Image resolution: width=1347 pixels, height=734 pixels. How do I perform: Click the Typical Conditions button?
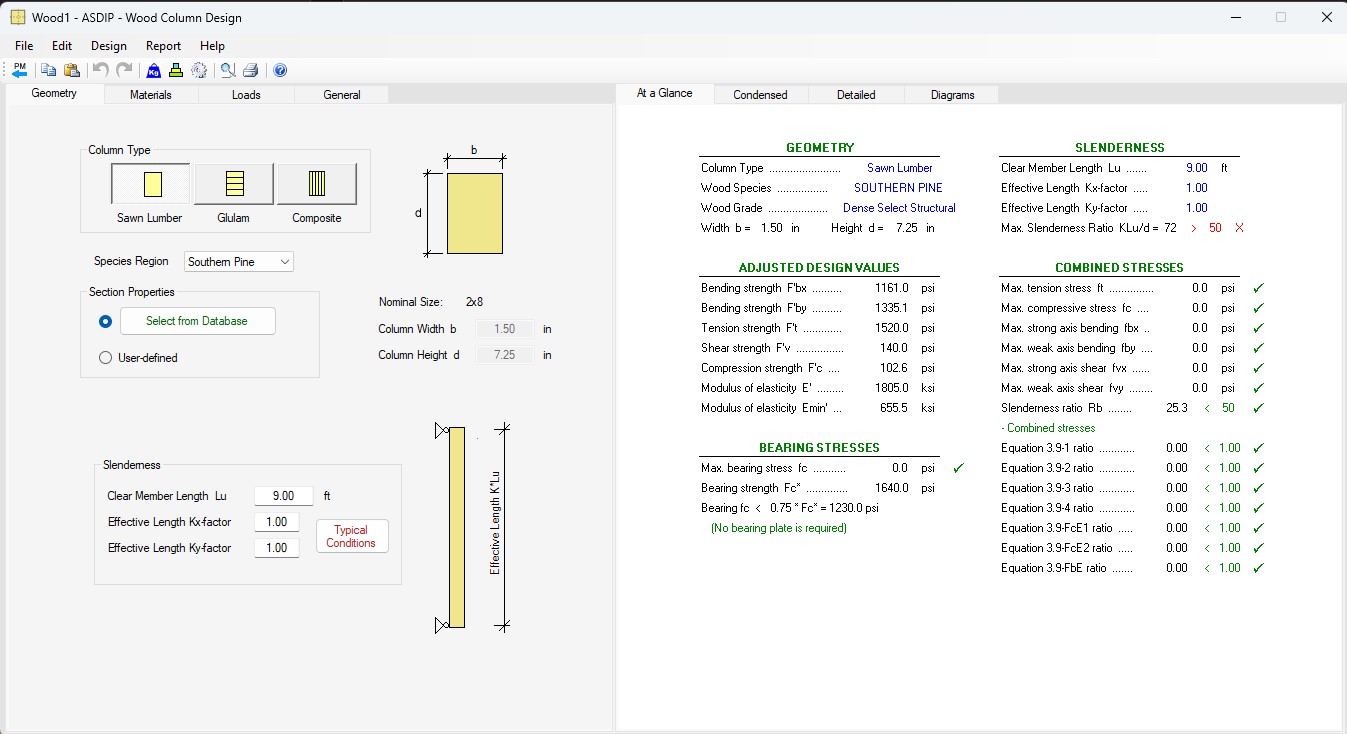[352, 537]
